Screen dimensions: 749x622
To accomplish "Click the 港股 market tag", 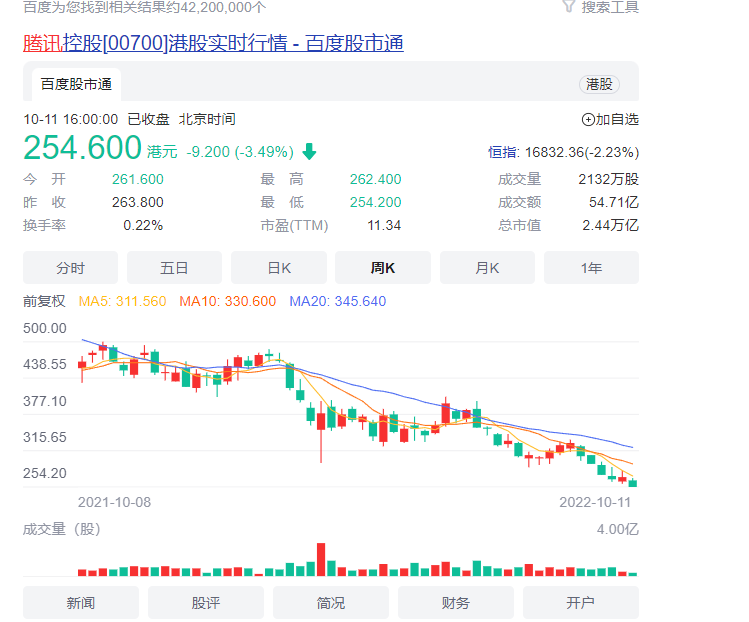I will (599, 85).
